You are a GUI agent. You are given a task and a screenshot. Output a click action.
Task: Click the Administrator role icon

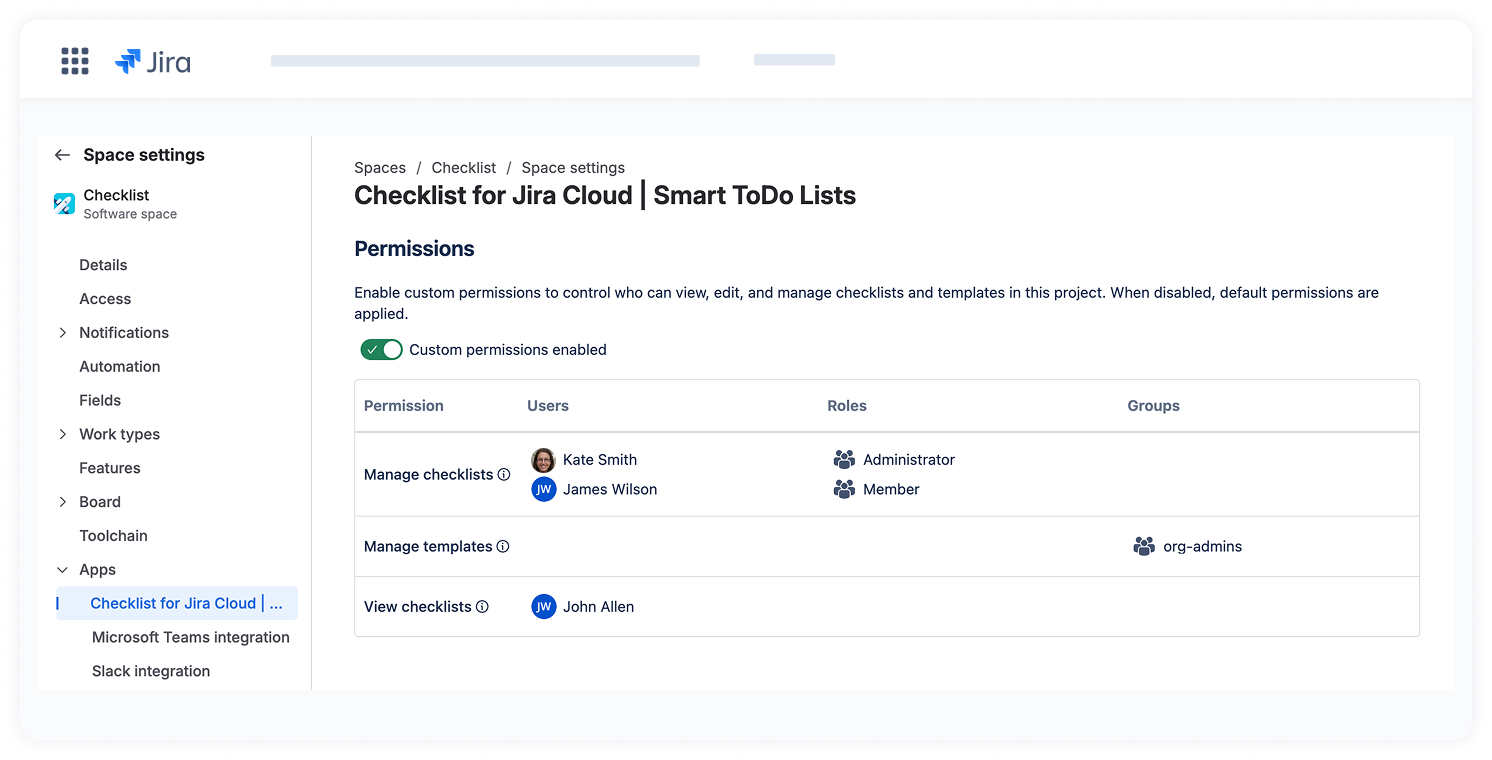pyautogui.click(x=844, y=460)
